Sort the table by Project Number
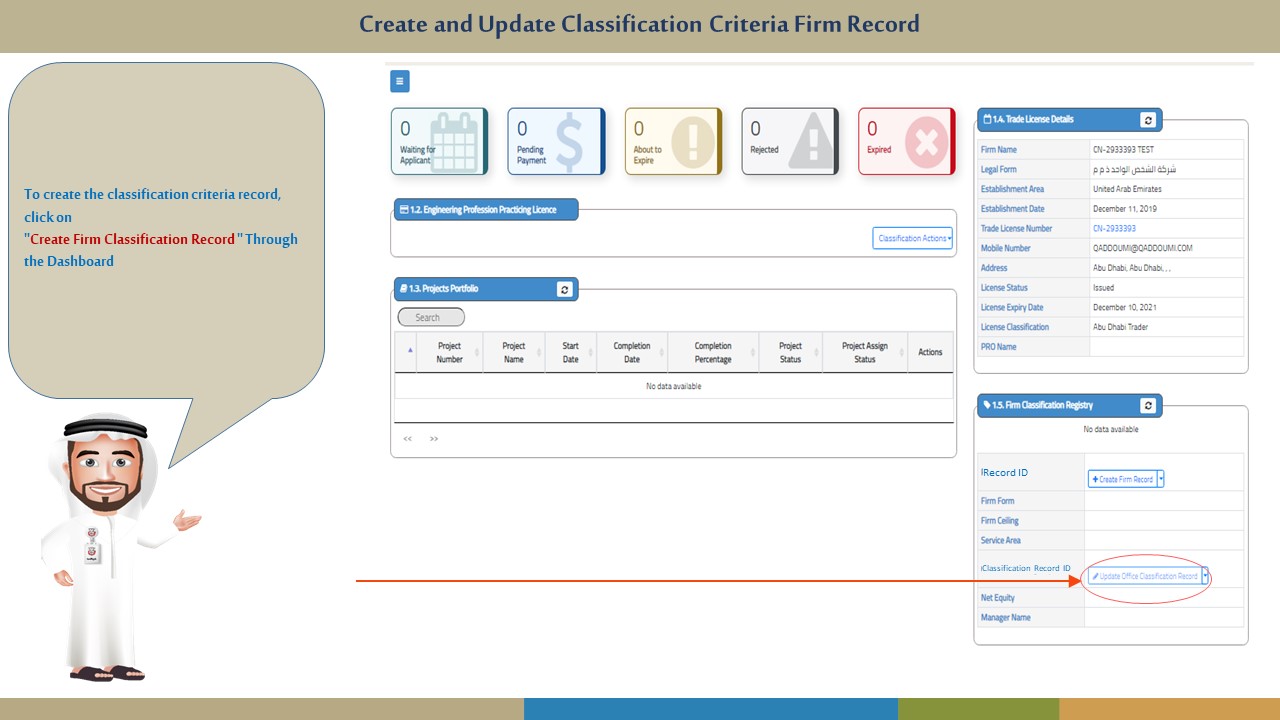 pyautogui.click(x=449, y=352)
